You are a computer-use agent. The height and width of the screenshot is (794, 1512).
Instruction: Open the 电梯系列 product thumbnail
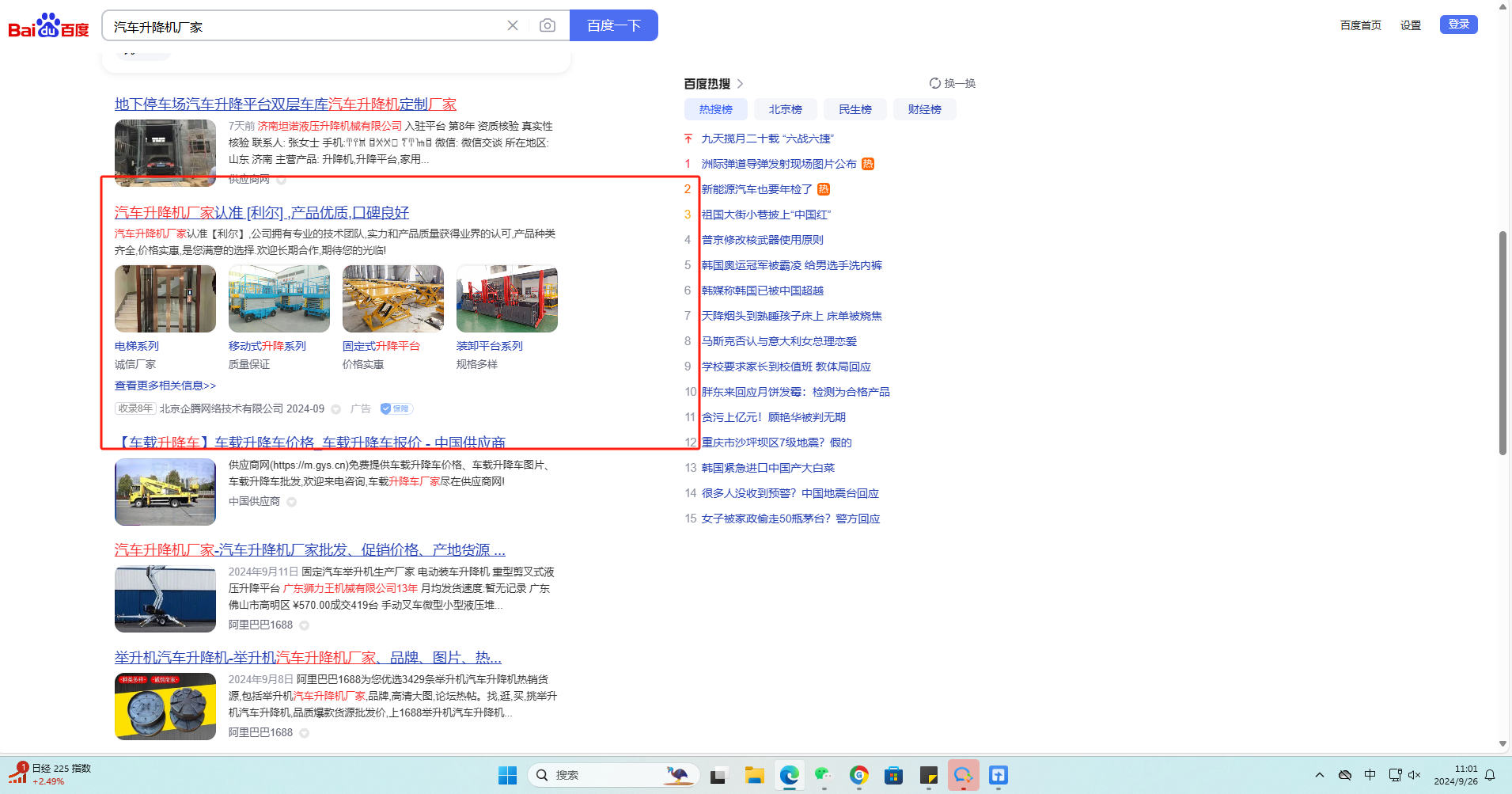165,298
